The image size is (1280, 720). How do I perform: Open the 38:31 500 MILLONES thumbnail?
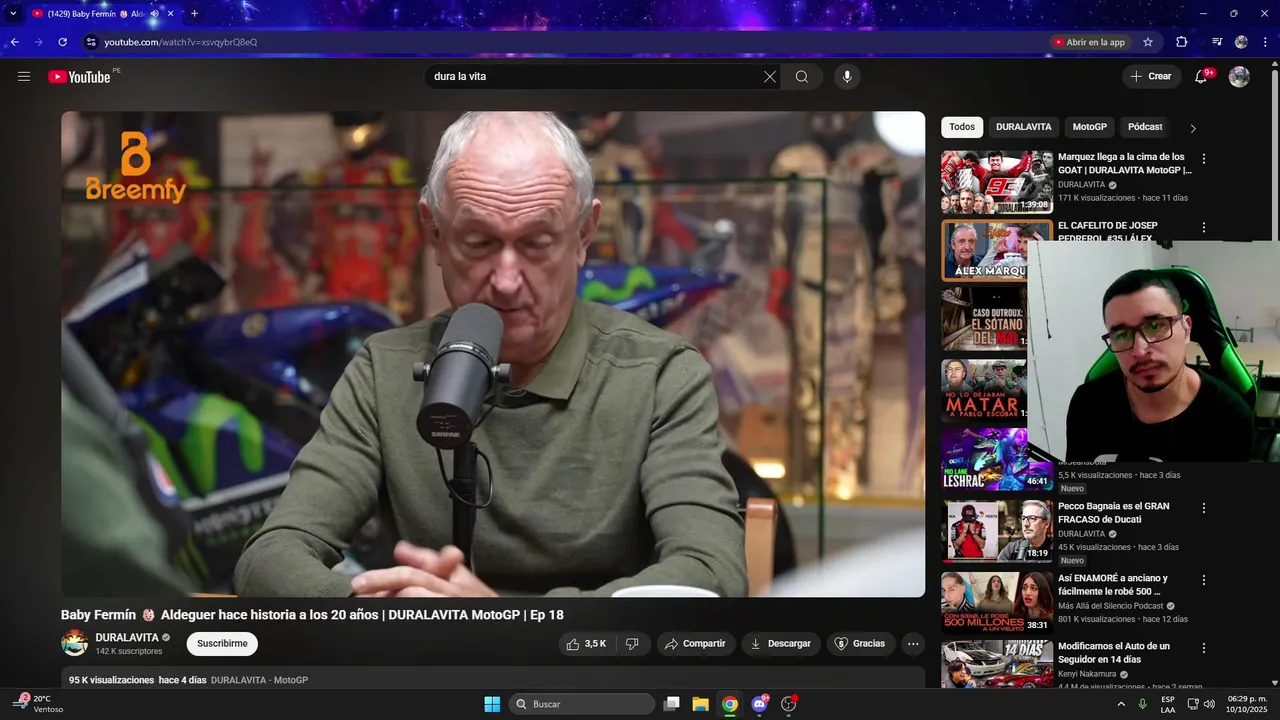pos(997,603)
